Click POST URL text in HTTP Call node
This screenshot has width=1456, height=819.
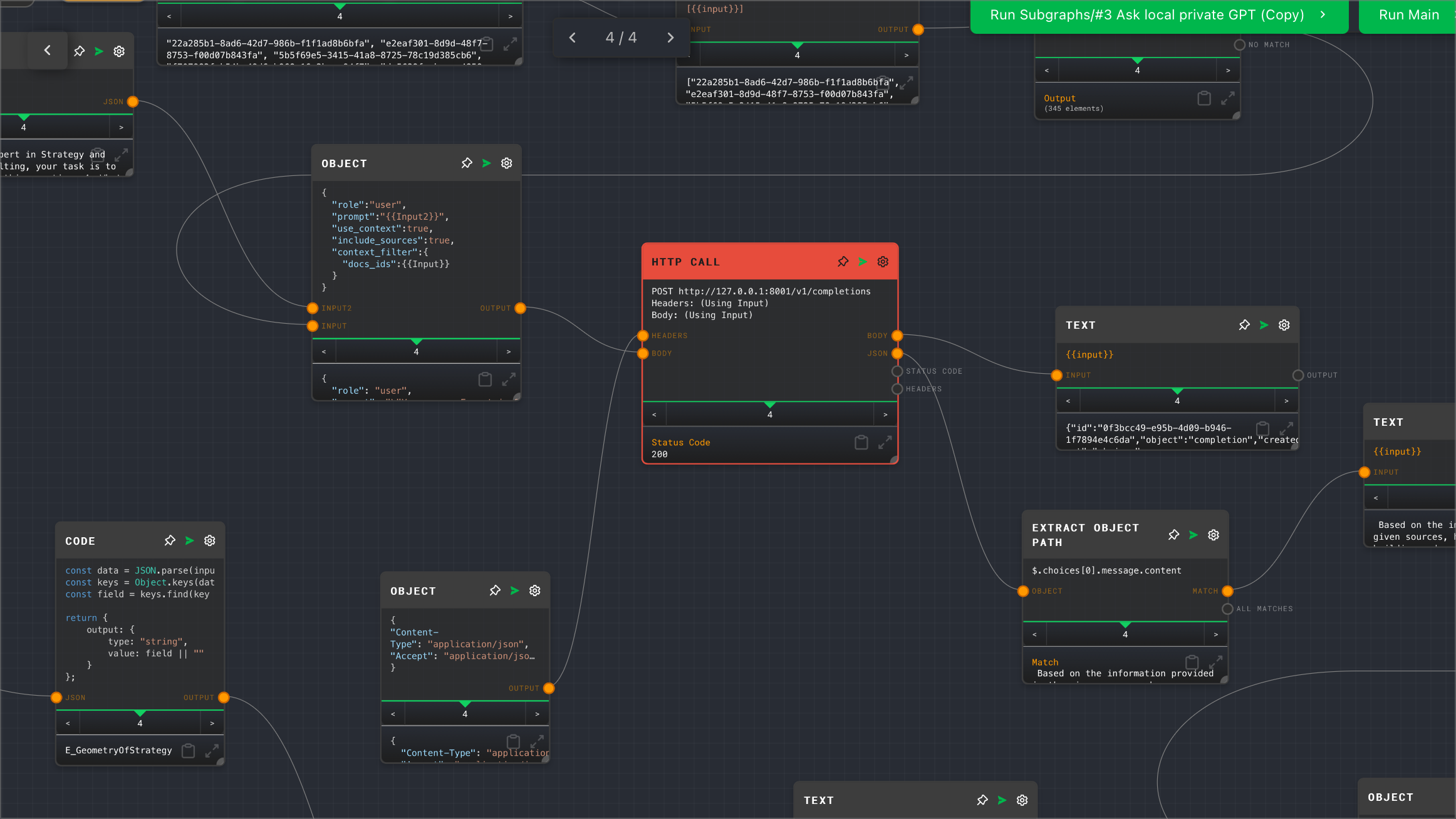(761, 291)
